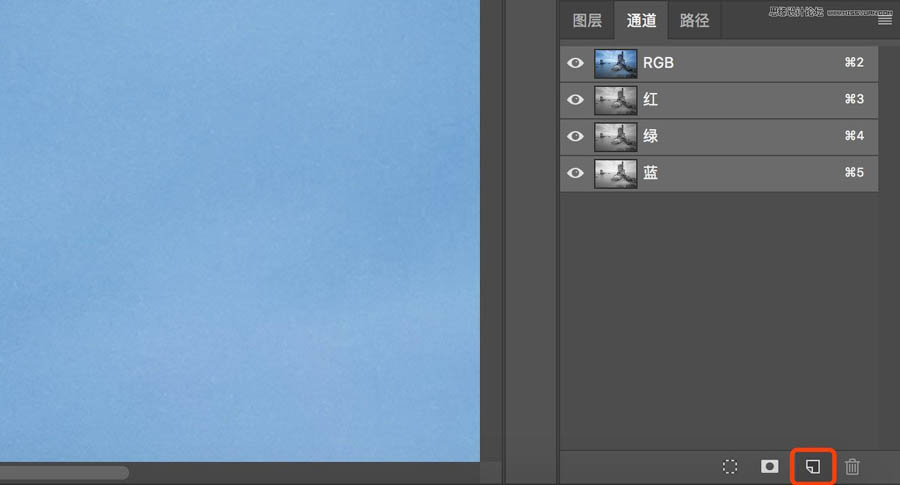This screenshot has height=485, width=900.
Task: Select the RGB channel name
Action: (658, 63)
